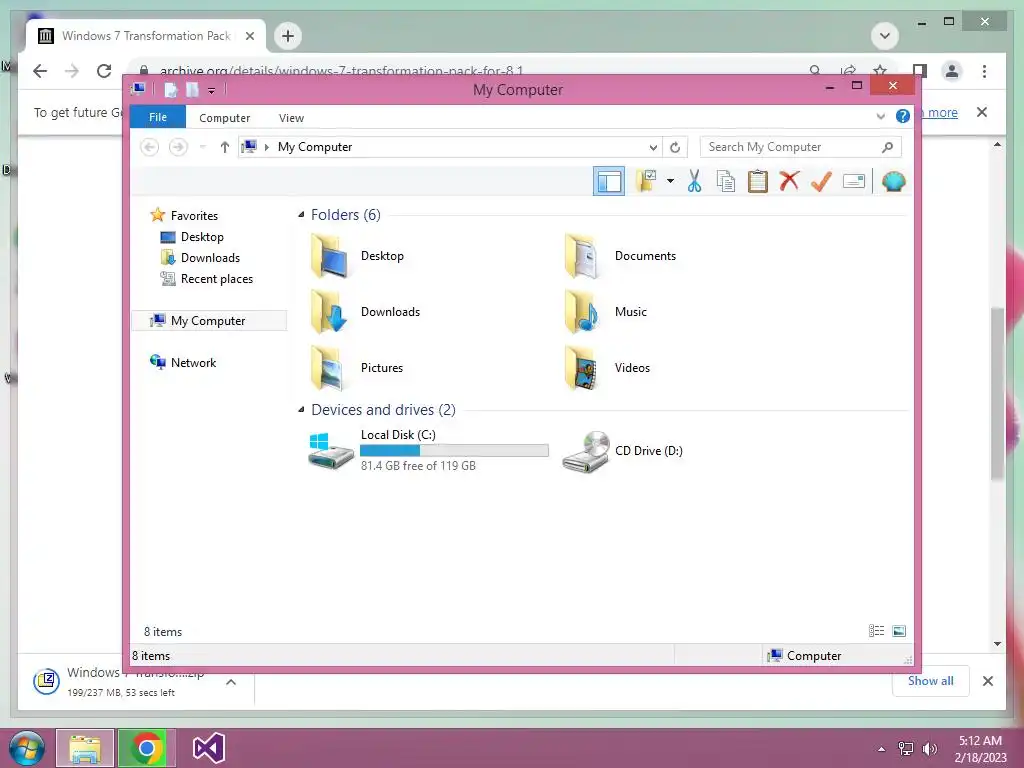Click the Copy icon in toolbar

726,181
